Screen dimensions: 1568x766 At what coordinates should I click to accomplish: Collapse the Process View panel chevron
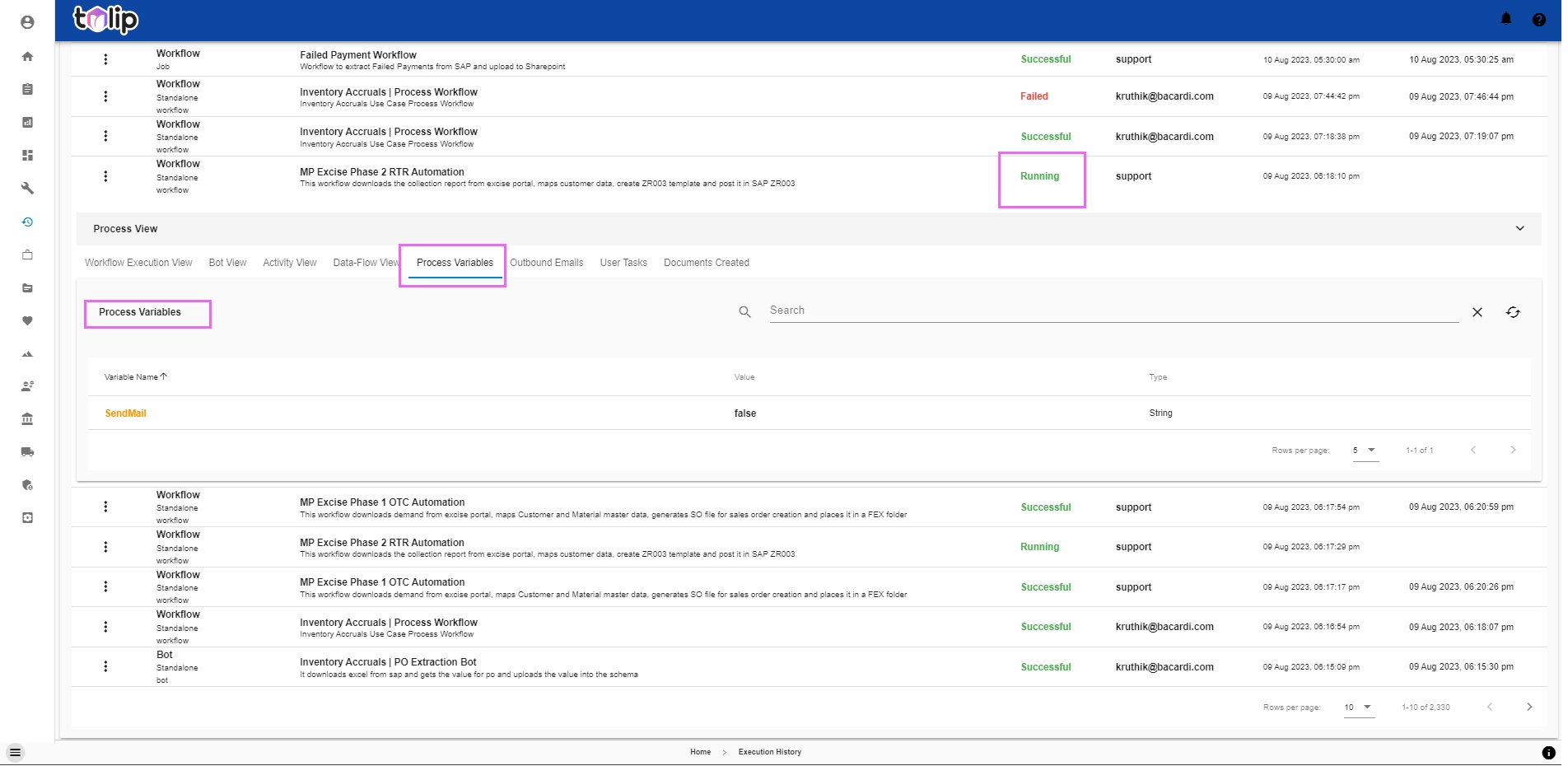click(1519, 228)
